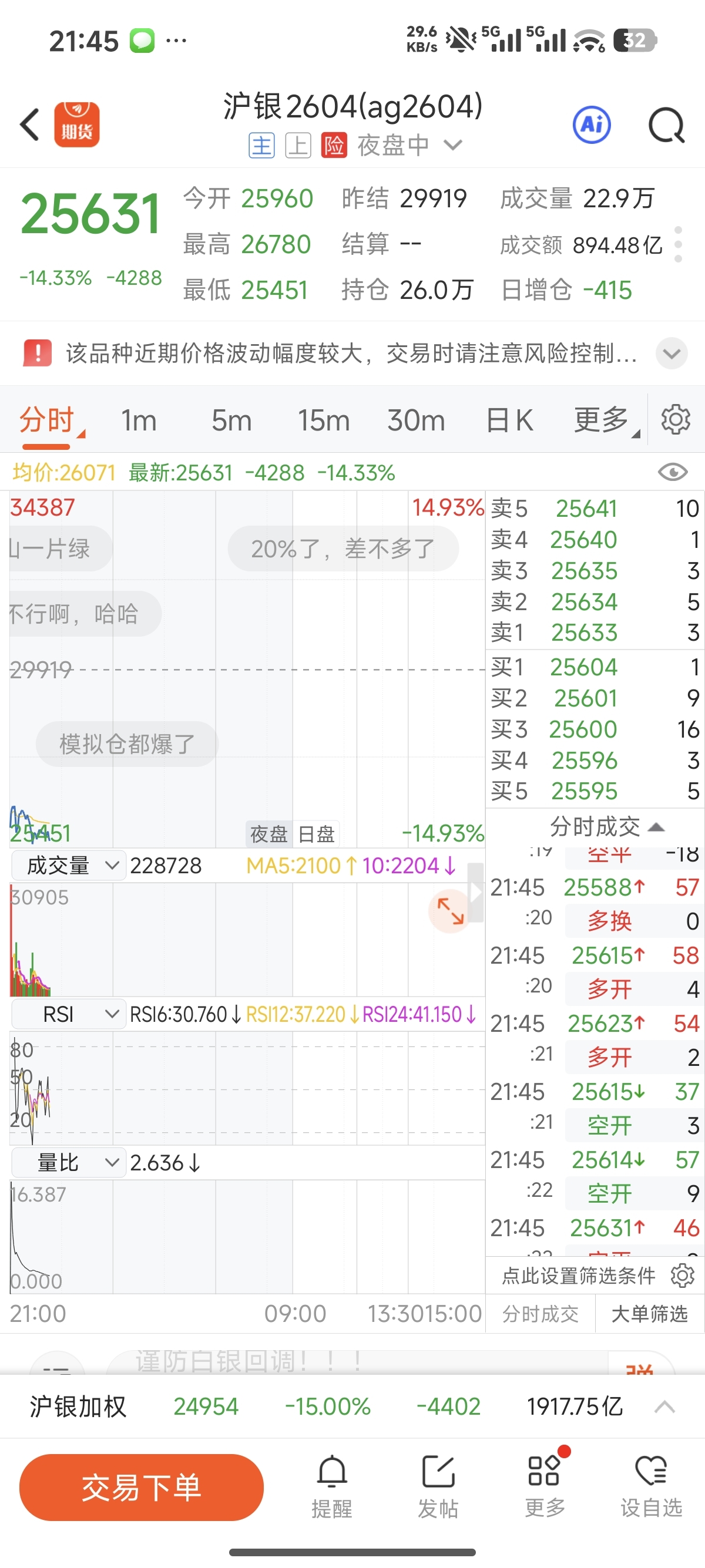The width and height of the screenshot is (705, 1568).
Task: Switch to the 30m chart tab
Action: pos(417,420)
